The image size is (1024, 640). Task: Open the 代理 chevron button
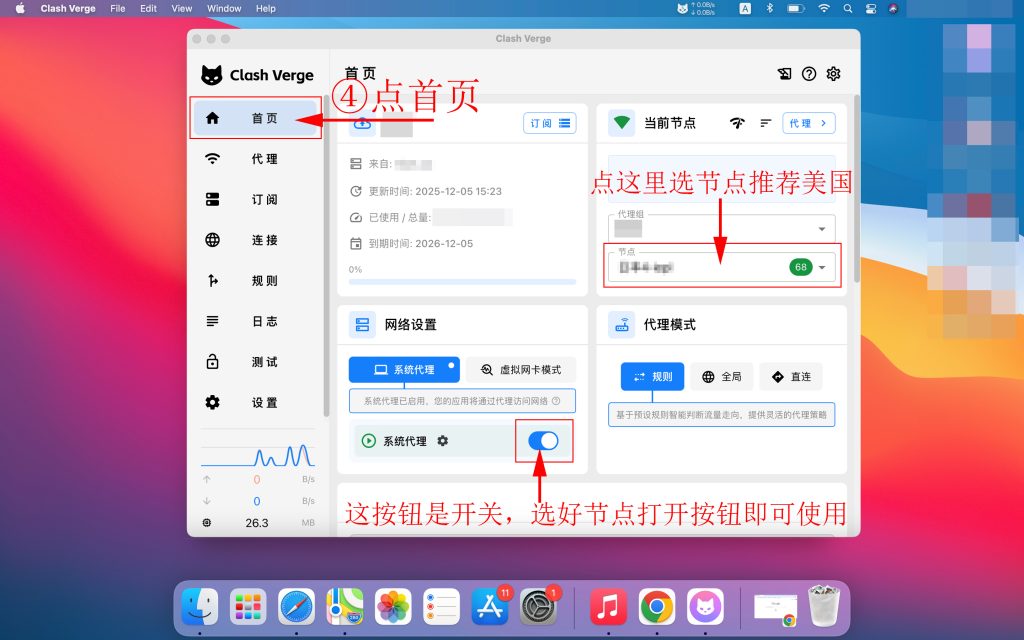(x=808, y=123)
